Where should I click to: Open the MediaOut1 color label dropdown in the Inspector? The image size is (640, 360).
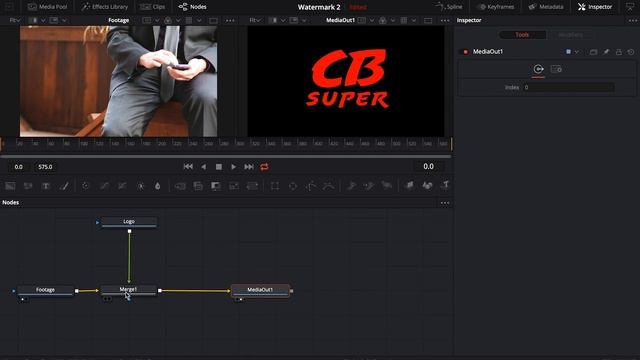(572, 52)
